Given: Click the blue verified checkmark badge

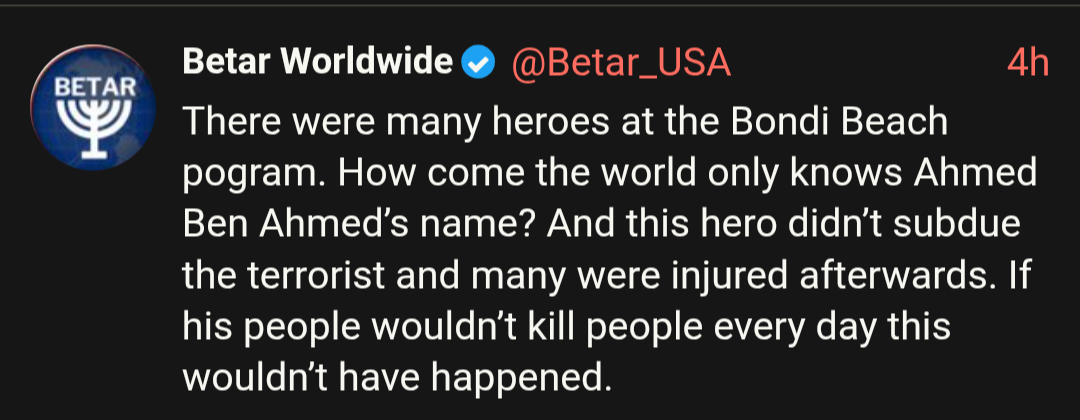Looking at the screenshot, I should [x=479, y=64].
